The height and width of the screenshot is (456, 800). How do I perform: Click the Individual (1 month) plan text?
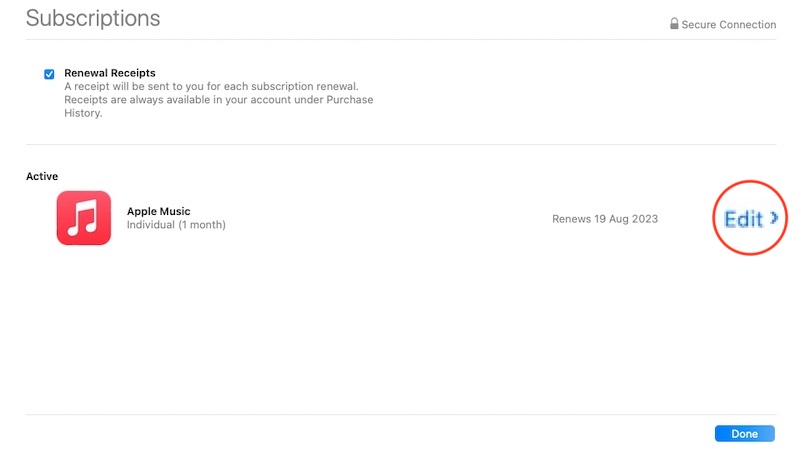click(176, 225)
